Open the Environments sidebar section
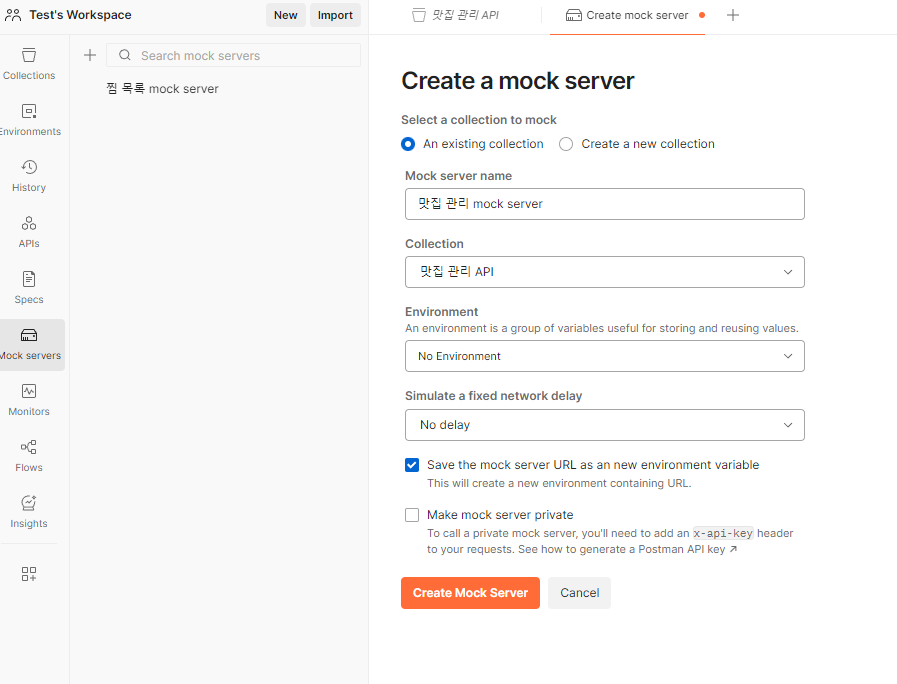The image size is (897, 684). [x=29, y=120]
